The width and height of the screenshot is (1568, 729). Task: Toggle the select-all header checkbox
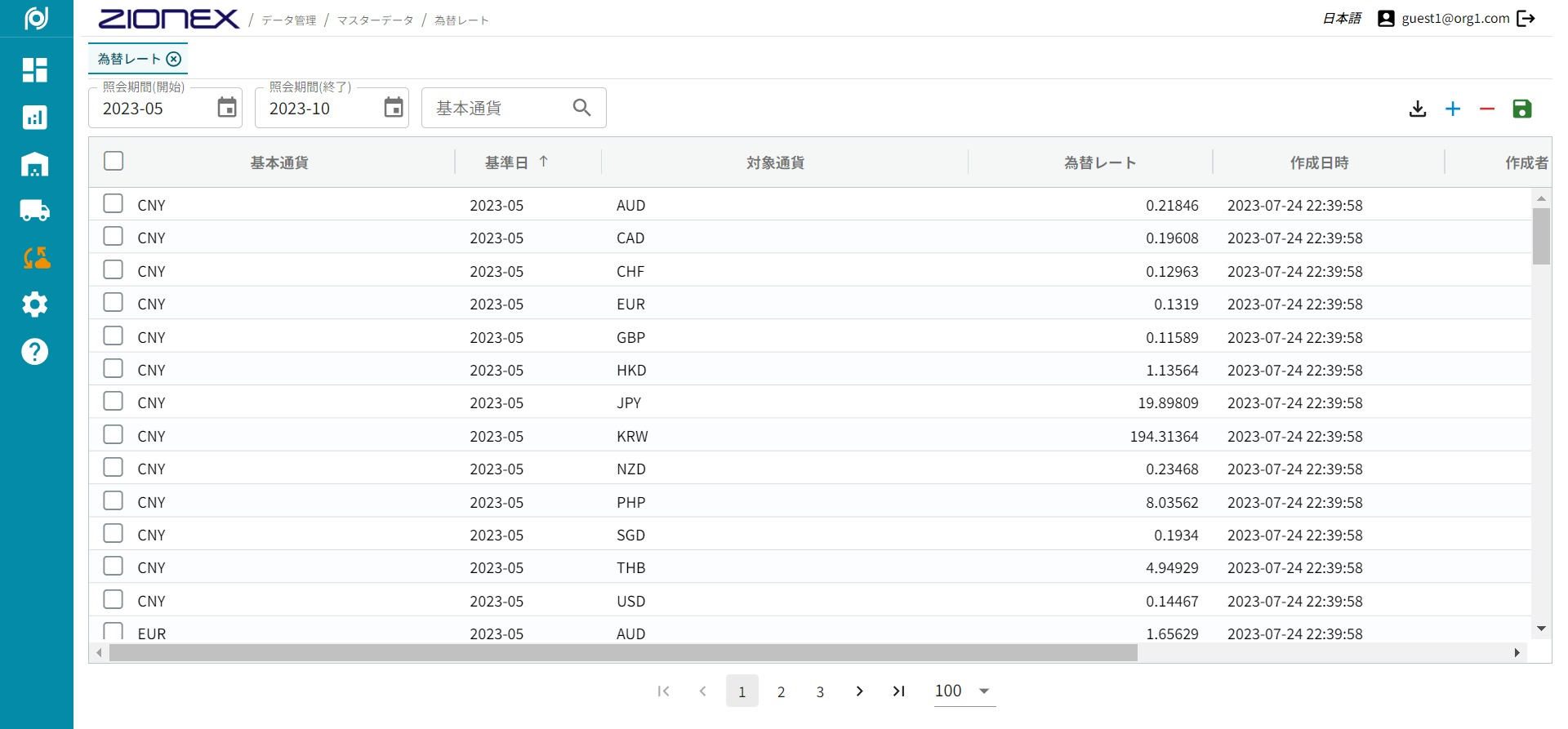coord(114,161)
